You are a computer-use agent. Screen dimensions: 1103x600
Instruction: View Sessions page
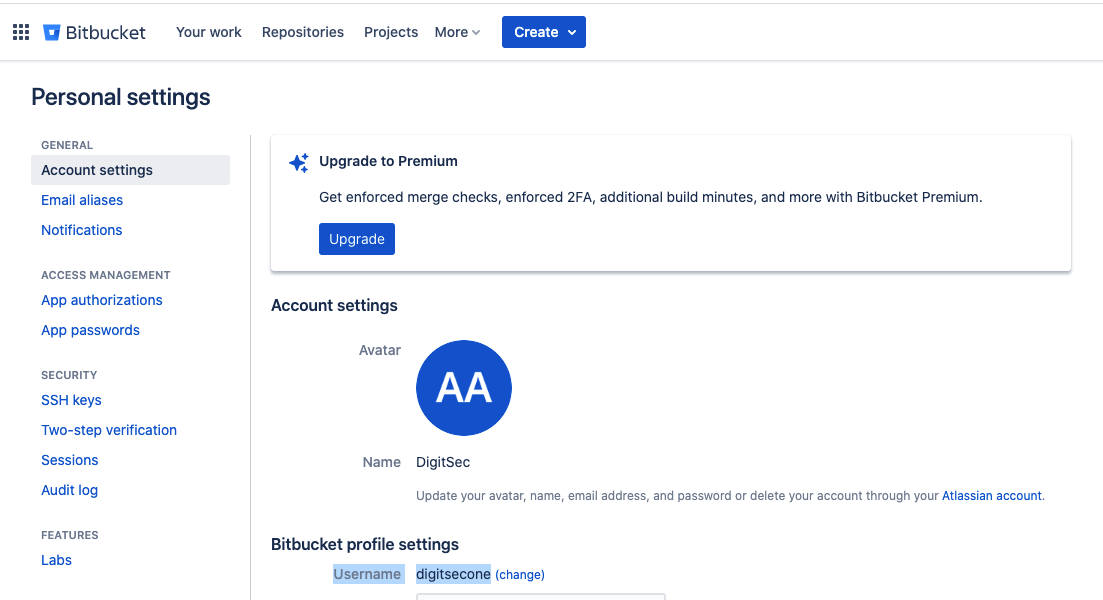pos(70,460)
